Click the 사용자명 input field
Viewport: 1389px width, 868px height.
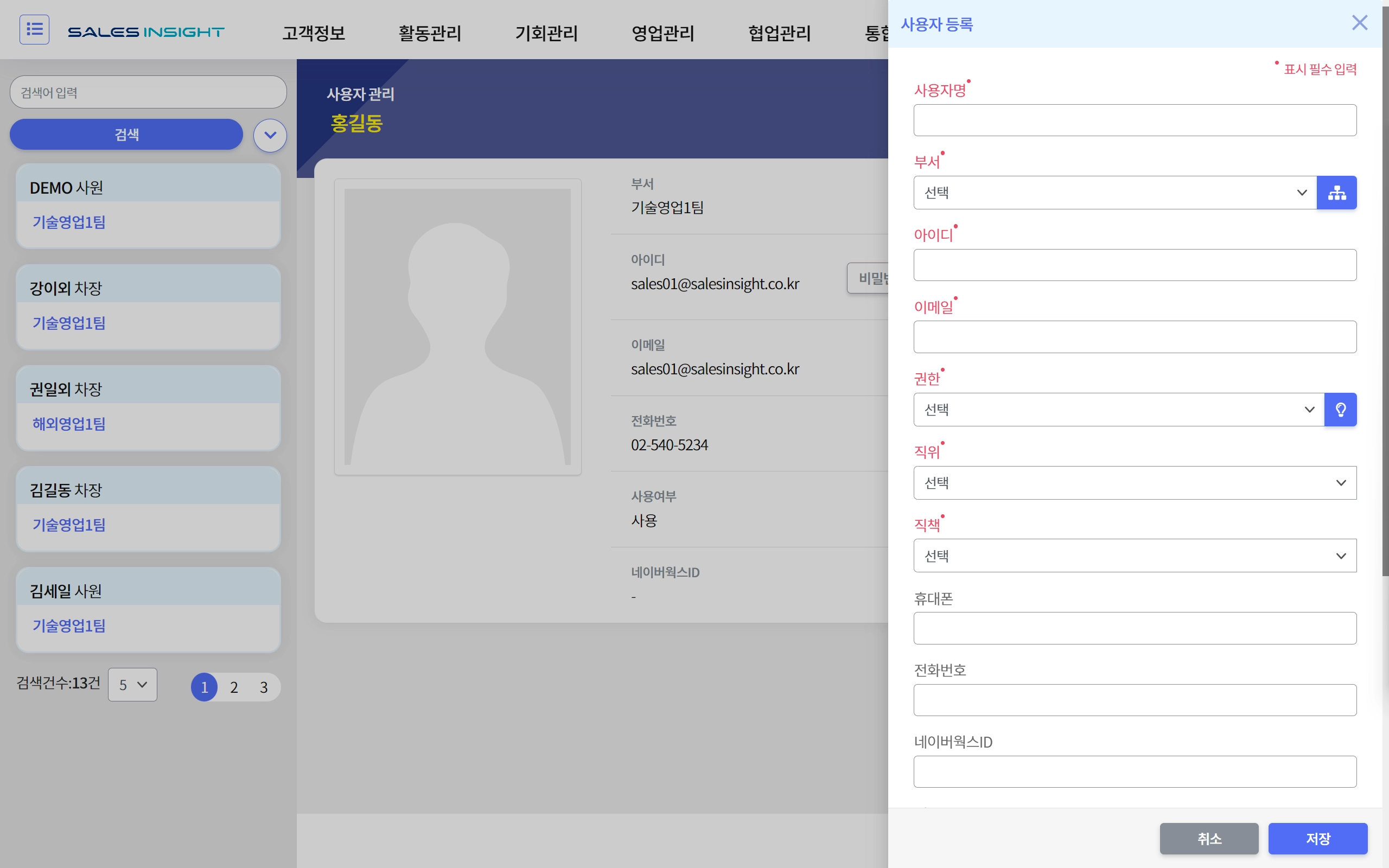(1135, 120)
